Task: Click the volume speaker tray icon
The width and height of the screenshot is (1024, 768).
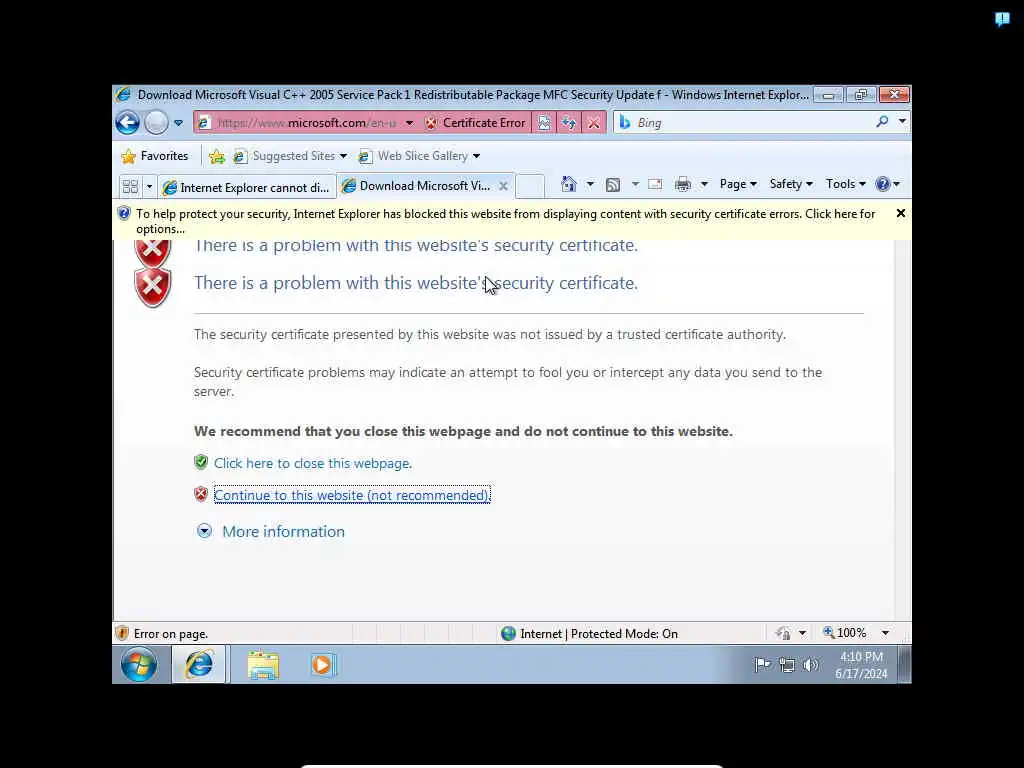Action: coord(810,665)
